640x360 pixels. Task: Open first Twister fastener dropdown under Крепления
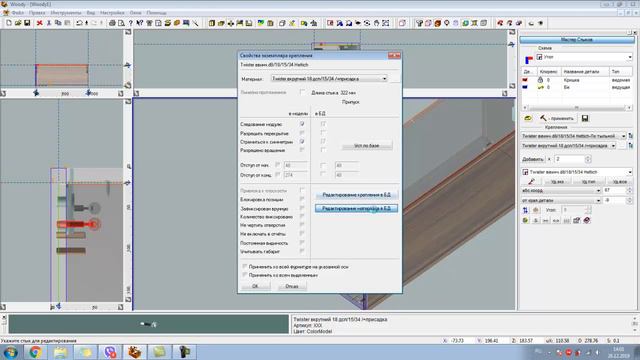click(x=573, y=136)
